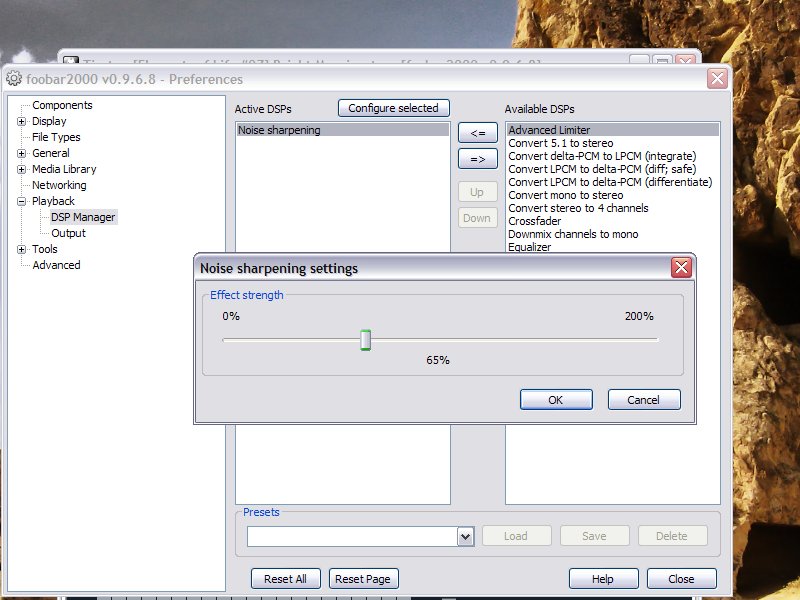
Task: Expand the Tools tree node
Action: coord(21,249)
